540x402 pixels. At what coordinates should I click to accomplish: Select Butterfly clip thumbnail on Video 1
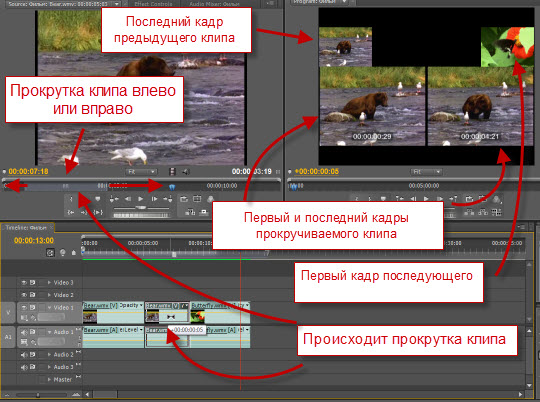click(x=198, y=316)
